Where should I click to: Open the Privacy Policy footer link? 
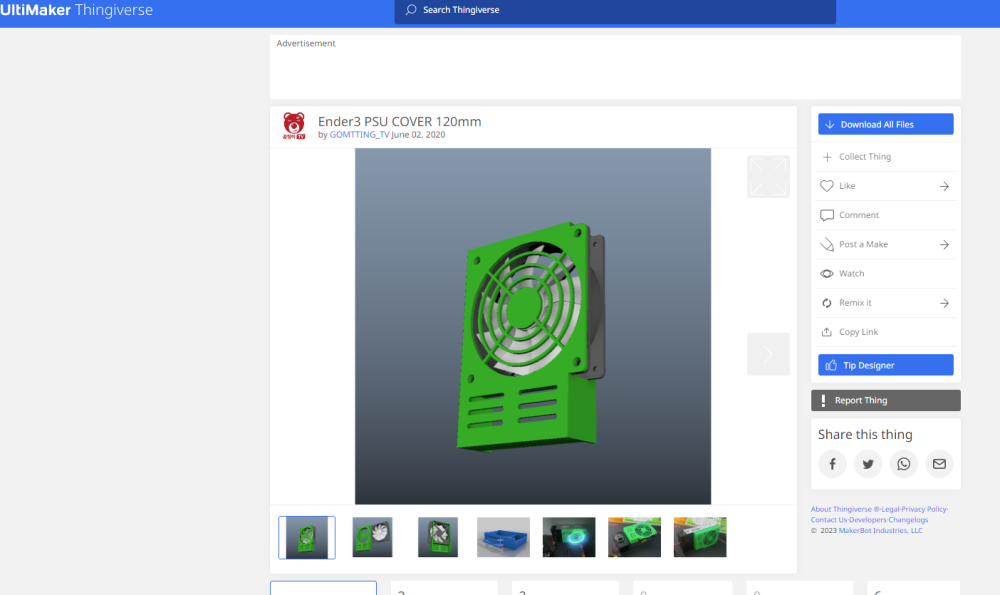pos(924,509)
